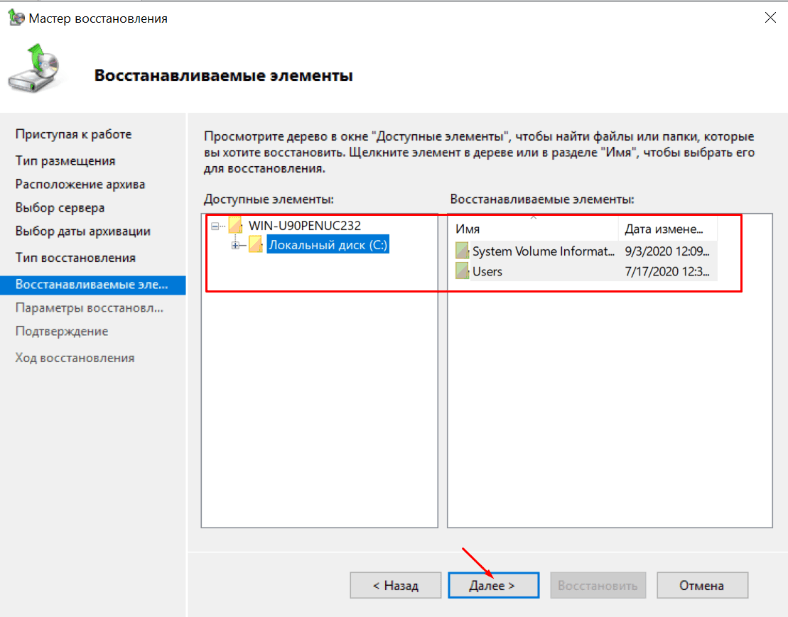
Task: Click the Ход восстановления step
Action: (75, 358)
